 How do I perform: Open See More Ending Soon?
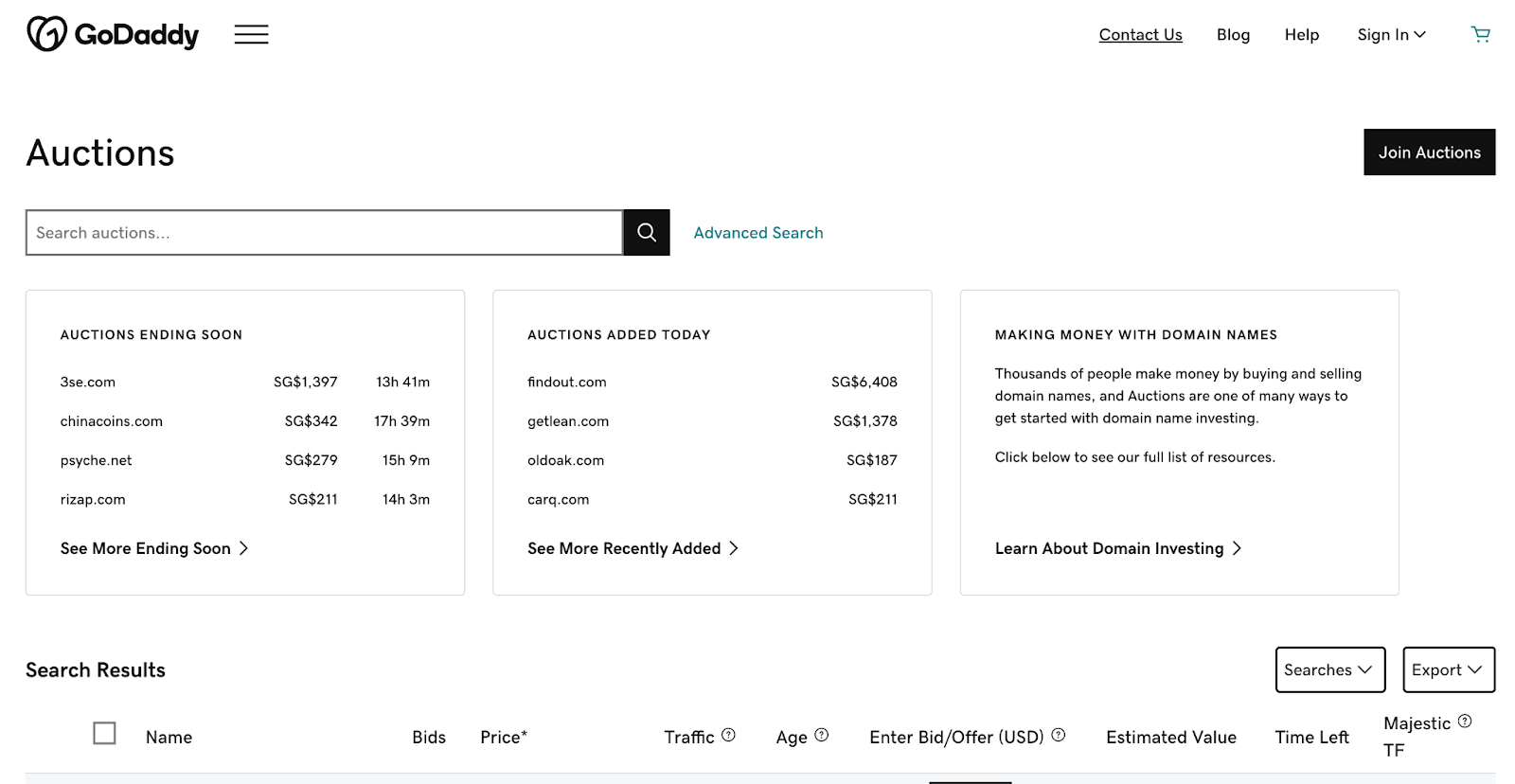[x=154, y=548]
